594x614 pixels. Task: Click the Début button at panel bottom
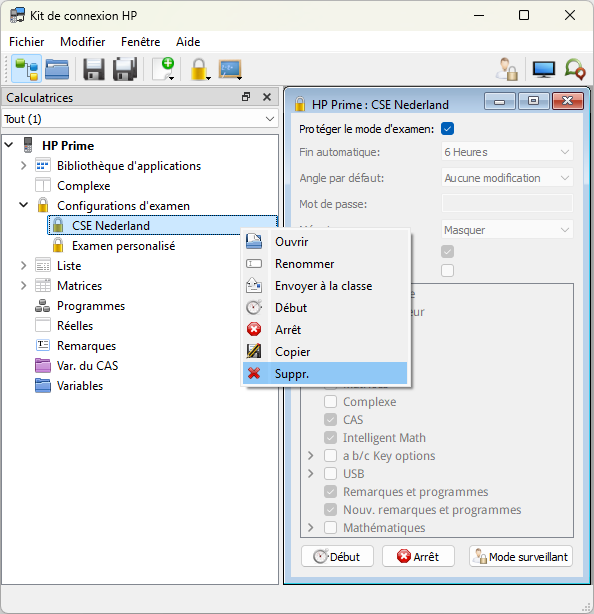point(337,556)
